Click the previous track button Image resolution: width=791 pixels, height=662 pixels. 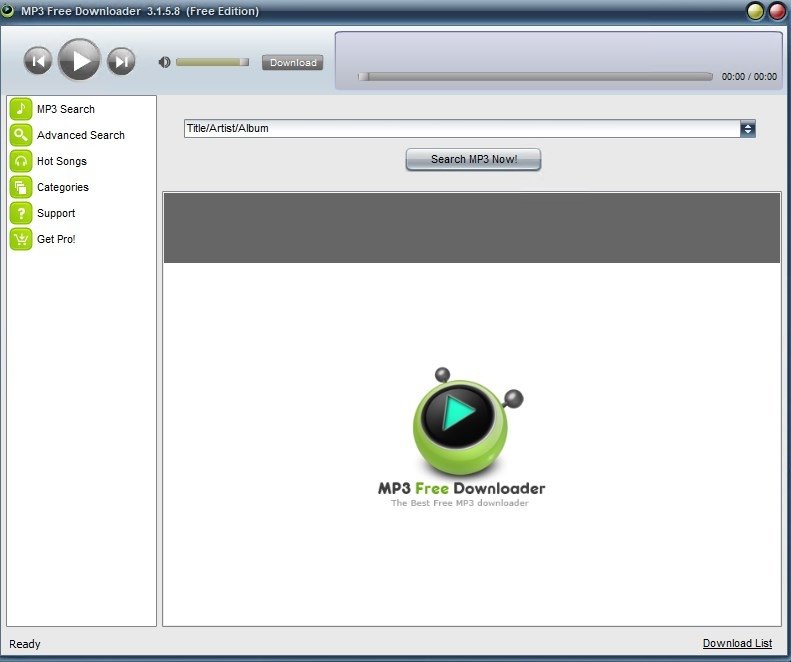(x=38, y=61)
